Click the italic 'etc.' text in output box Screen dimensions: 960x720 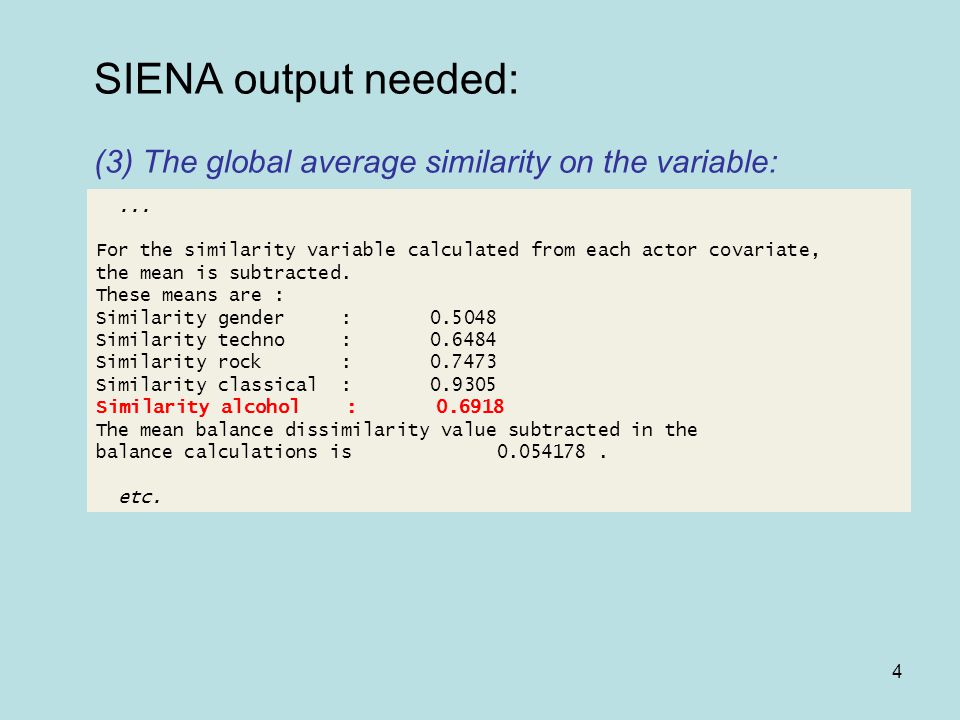(140, 497)
